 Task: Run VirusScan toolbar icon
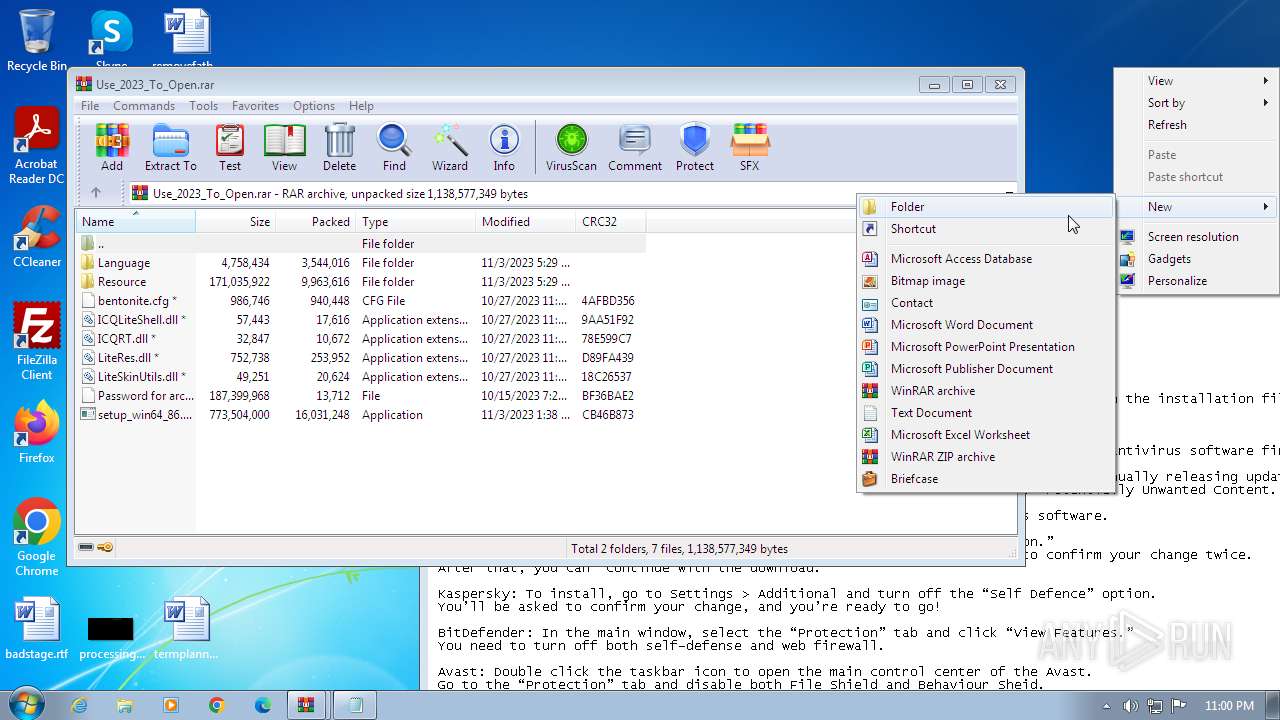571,147
